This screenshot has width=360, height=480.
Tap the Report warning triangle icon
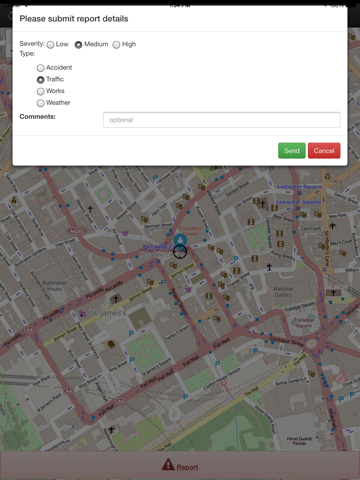point(168,464)
